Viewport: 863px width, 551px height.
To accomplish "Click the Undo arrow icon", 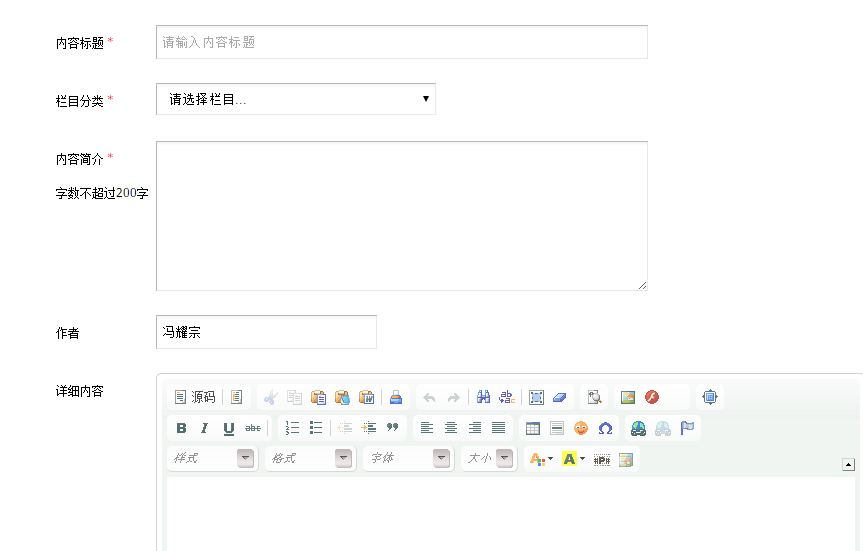I will click(x=429, y=397).
